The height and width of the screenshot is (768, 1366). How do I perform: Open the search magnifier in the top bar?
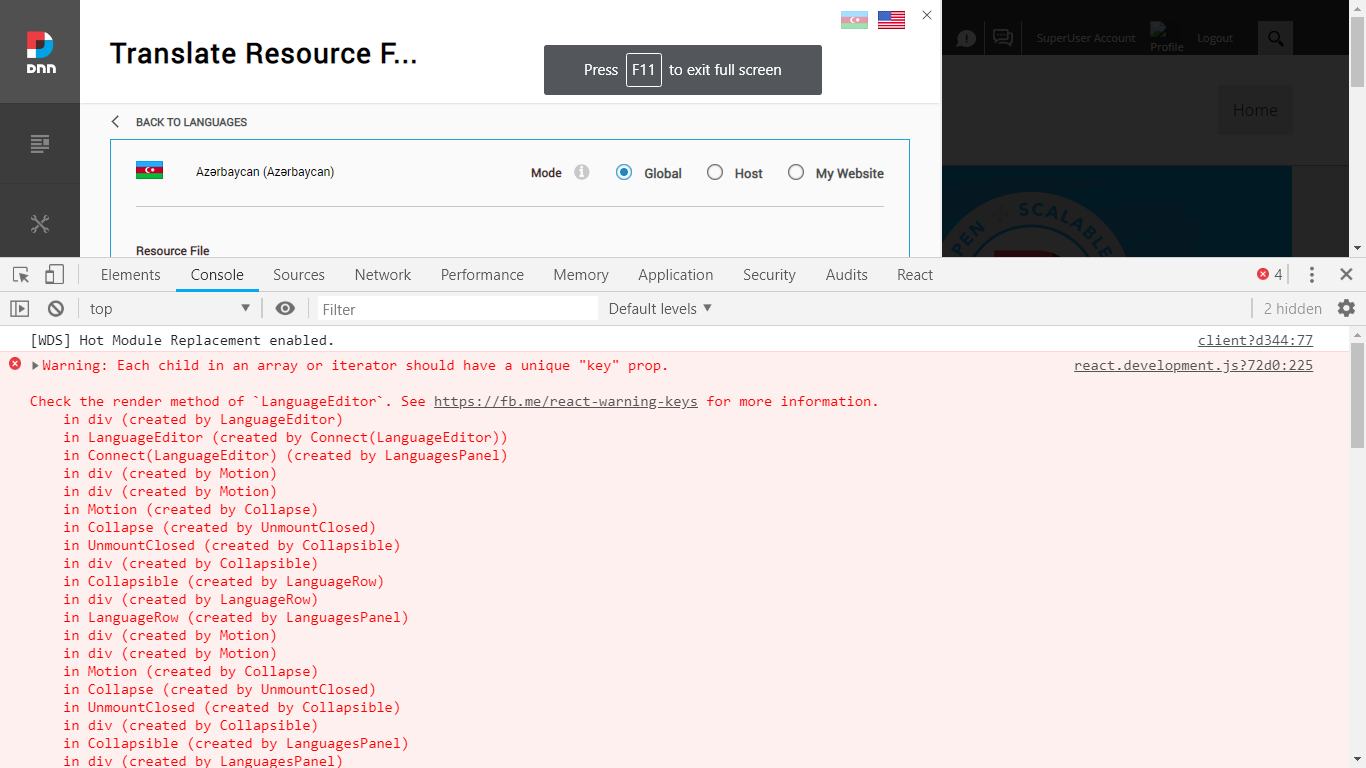1275,37
